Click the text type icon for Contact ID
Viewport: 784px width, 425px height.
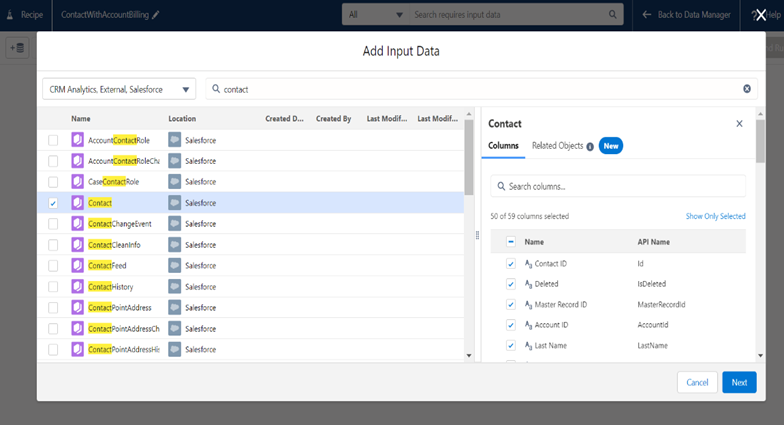(x=528, y=264)
